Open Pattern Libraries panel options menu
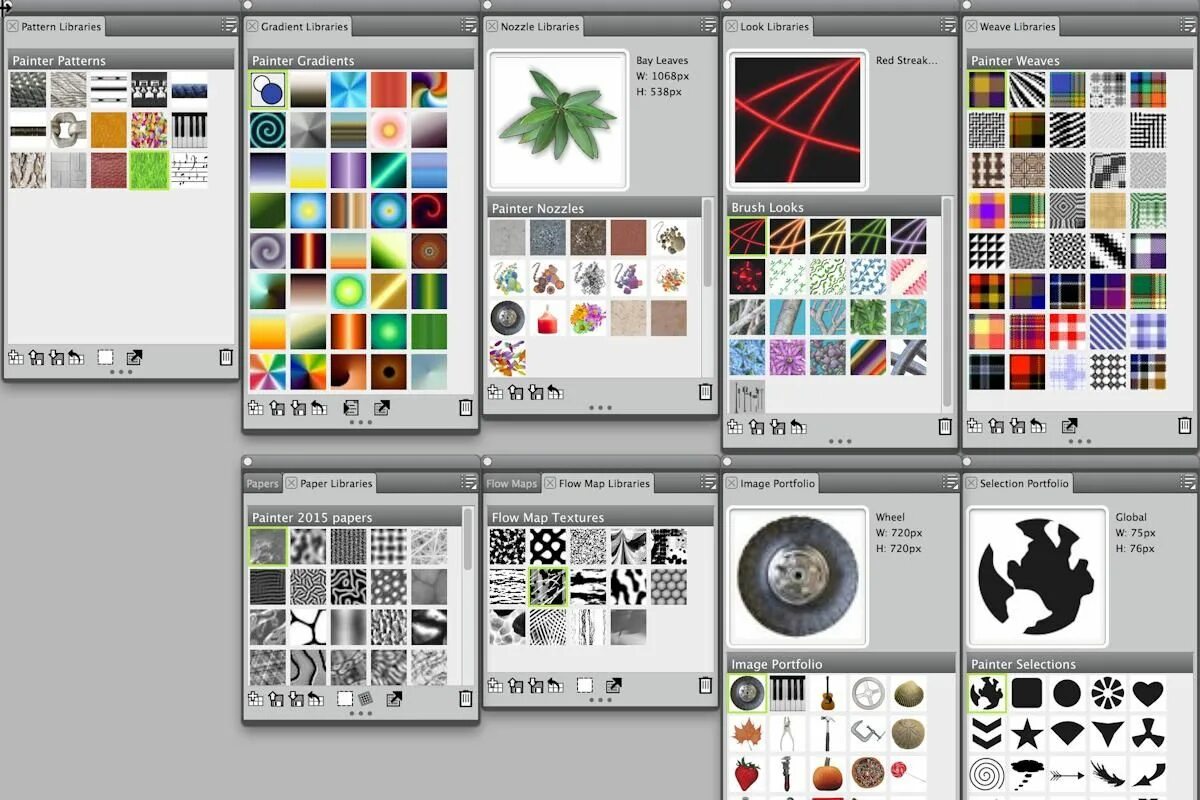This screenshot has height=800, width=1200. pos(229,25)
